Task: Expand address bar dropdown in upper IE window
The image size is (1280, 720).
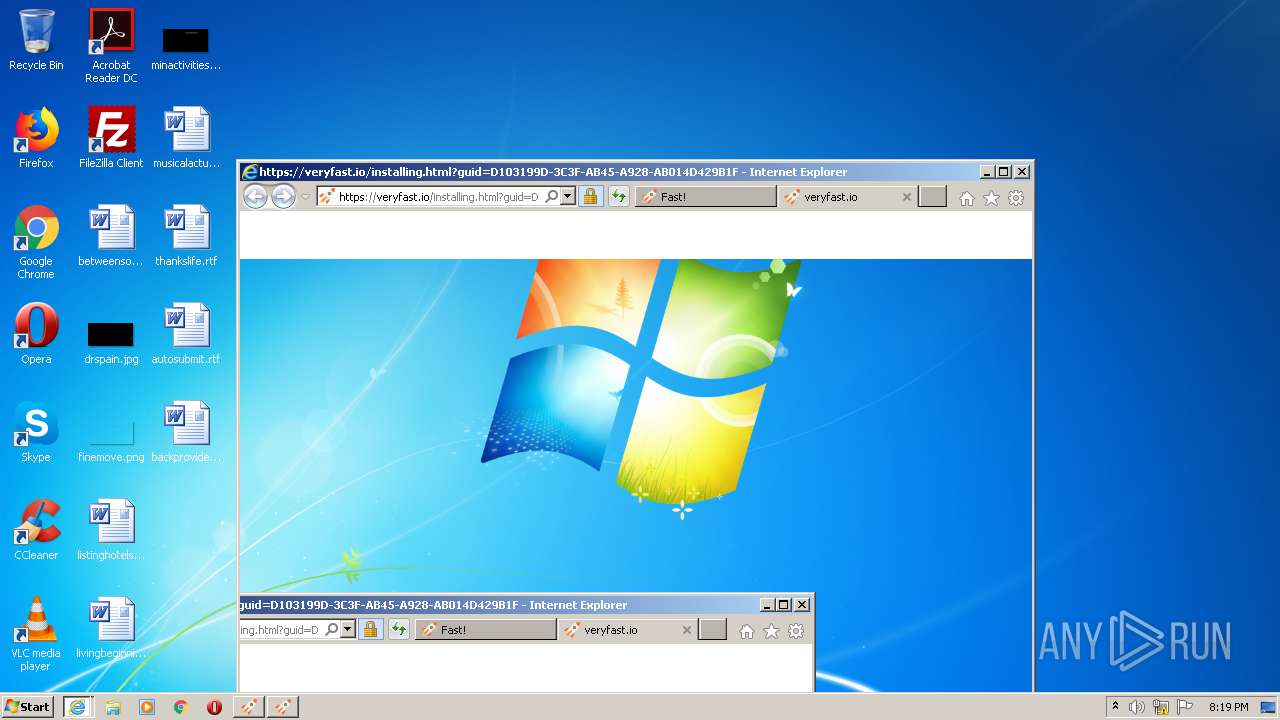Action: point(568,197)
